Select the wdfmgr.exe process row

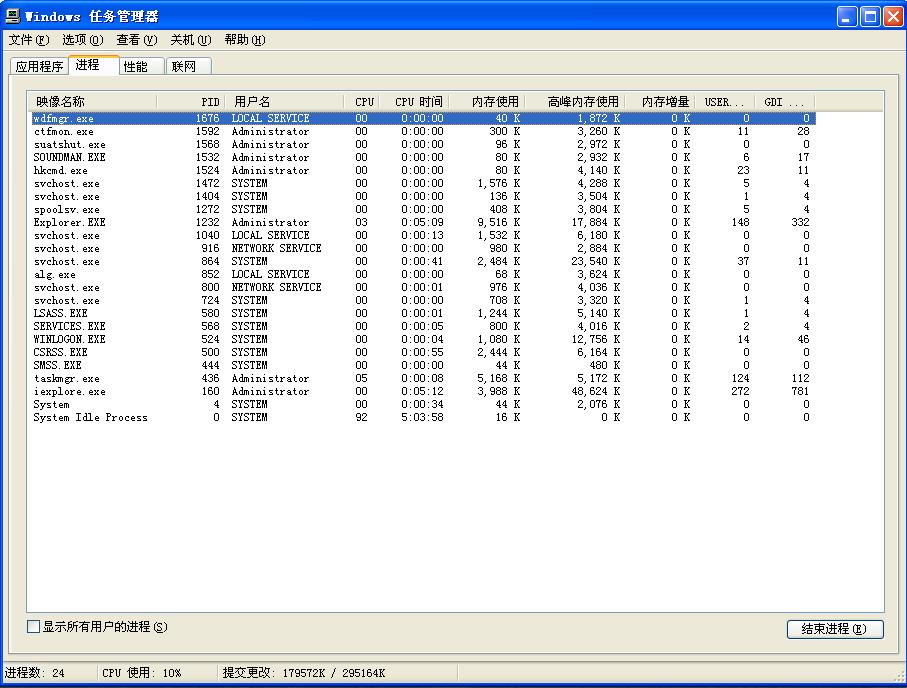coord(423,118)
